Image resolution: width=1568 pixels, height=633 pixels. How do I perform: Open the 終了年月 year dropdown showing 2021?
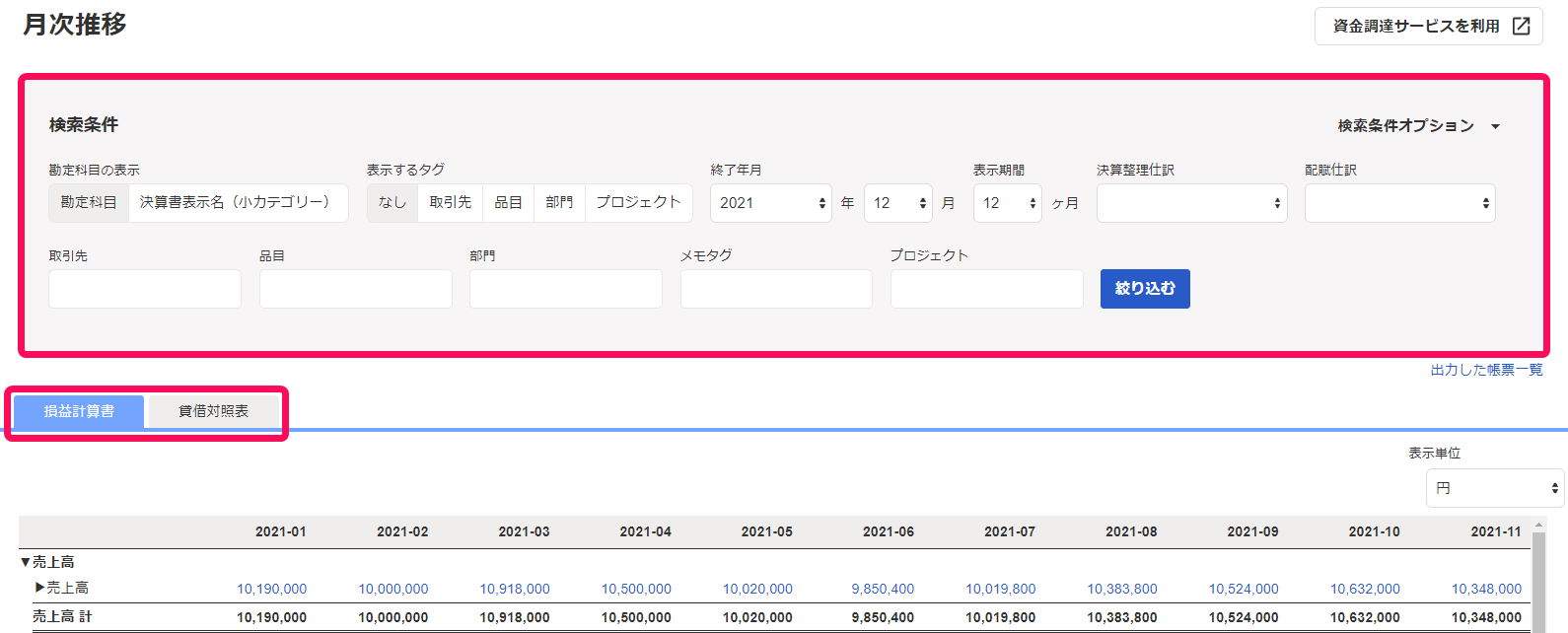(x=771, y=203)
